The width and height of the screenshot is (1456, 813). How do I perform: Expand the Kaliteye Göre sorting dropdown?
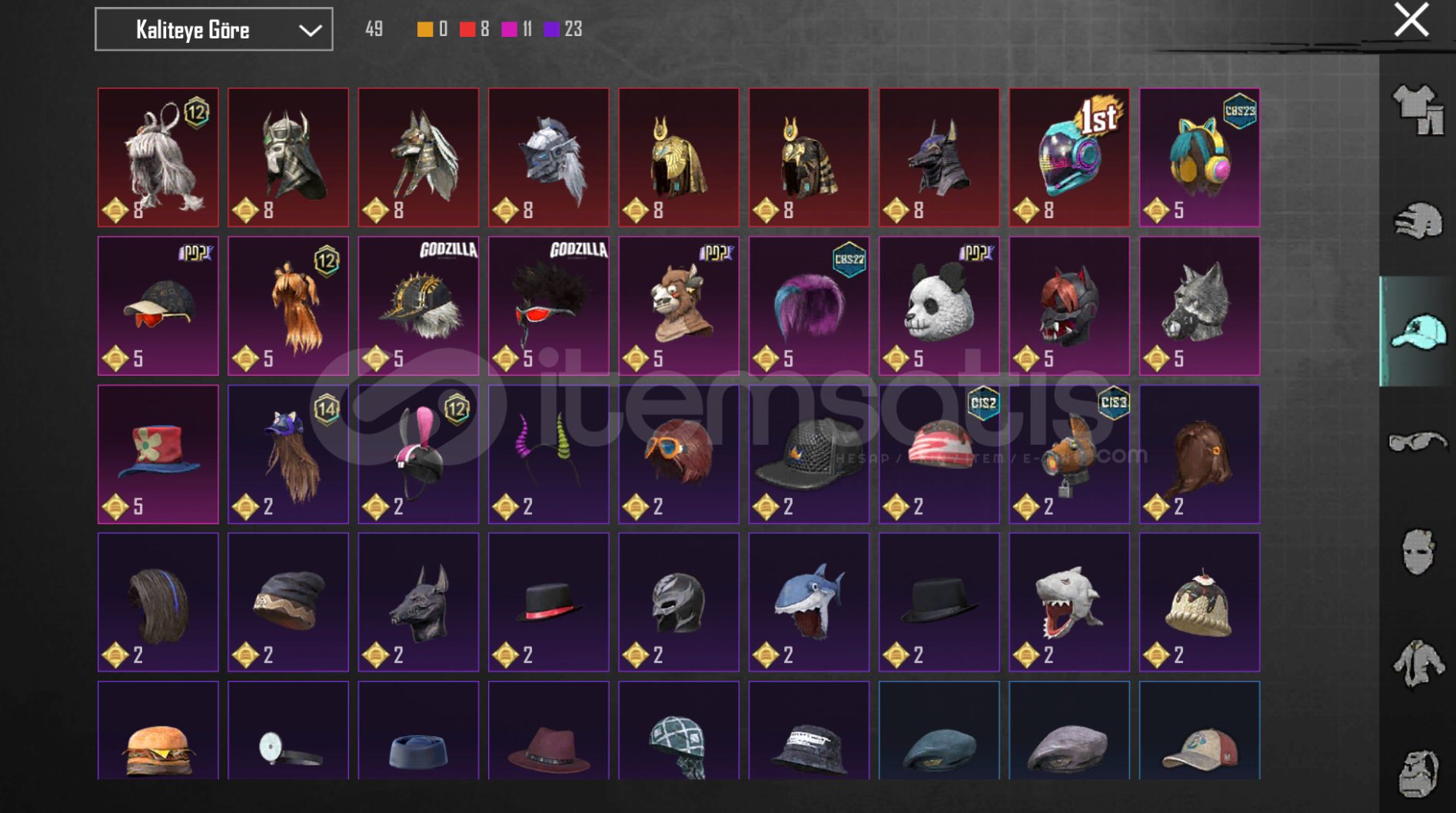click(214, 29)
